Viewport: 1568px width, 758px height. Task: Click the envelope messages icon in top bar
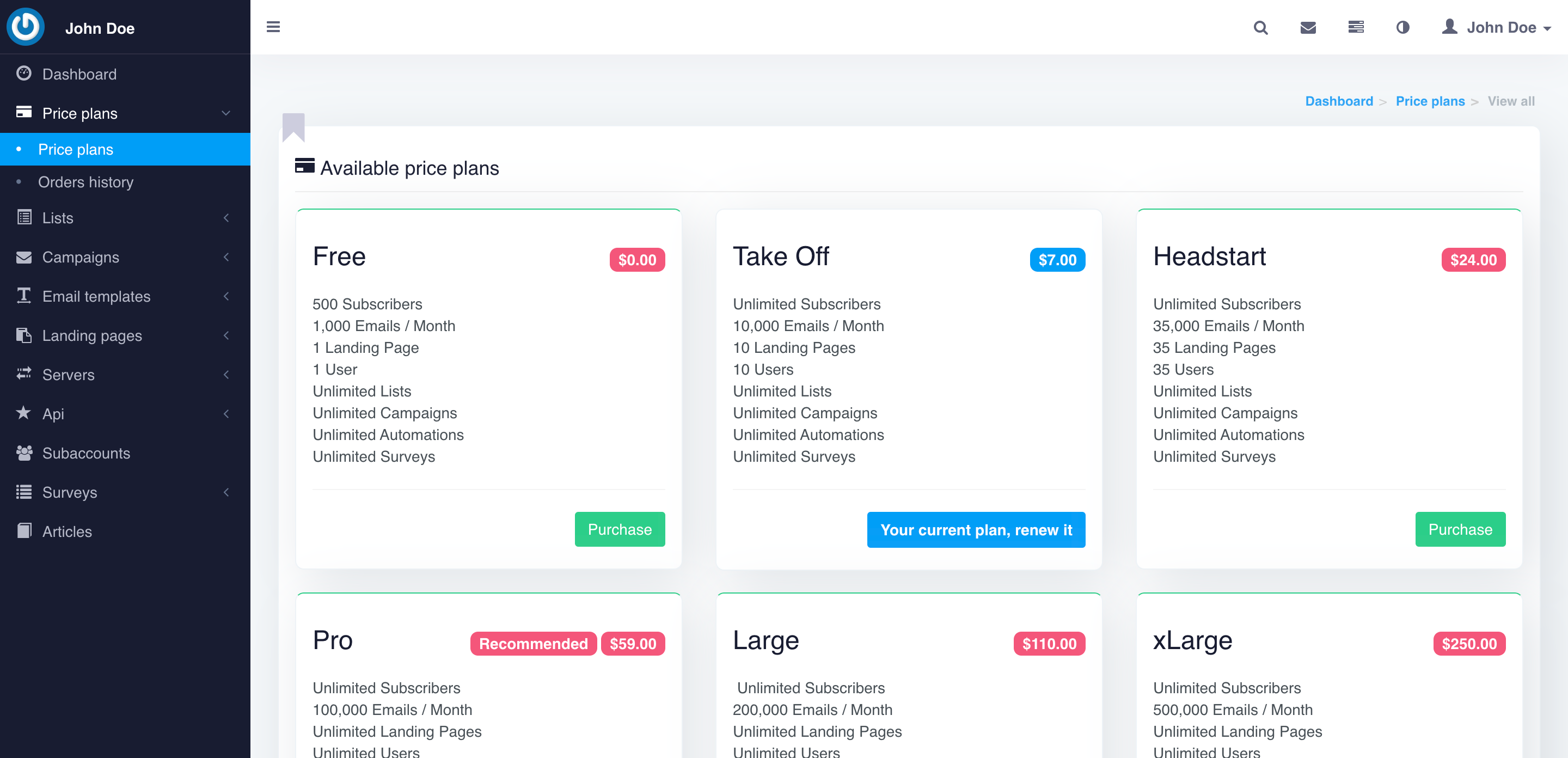(x=1308, y=27)
